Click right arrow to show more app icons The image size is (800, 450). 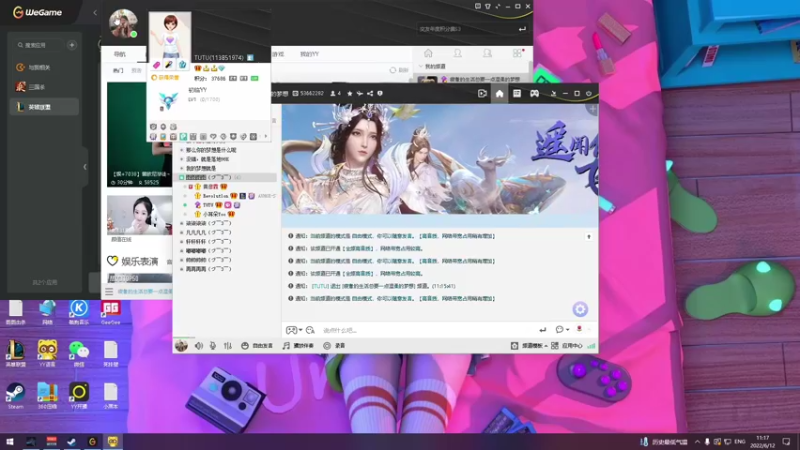click(266, 136)
